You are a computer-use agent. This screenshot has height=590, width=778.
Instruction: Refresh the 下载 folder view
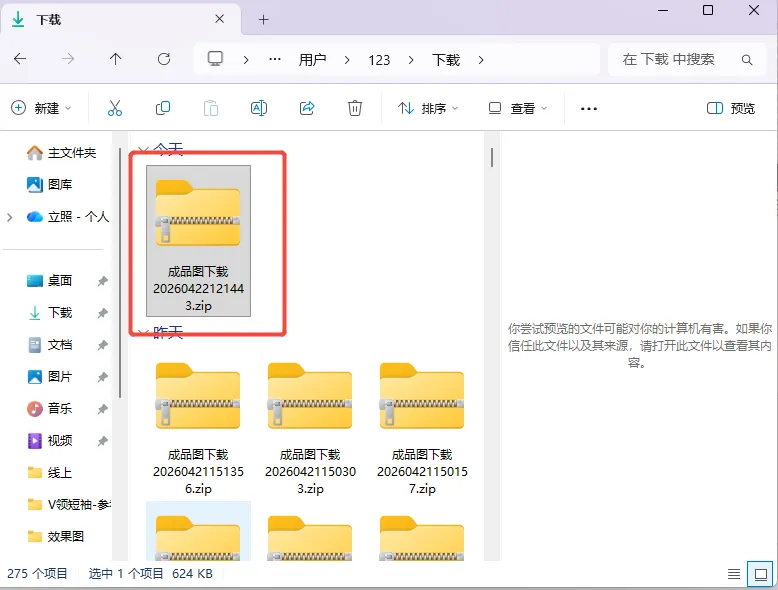coord(164,59)
